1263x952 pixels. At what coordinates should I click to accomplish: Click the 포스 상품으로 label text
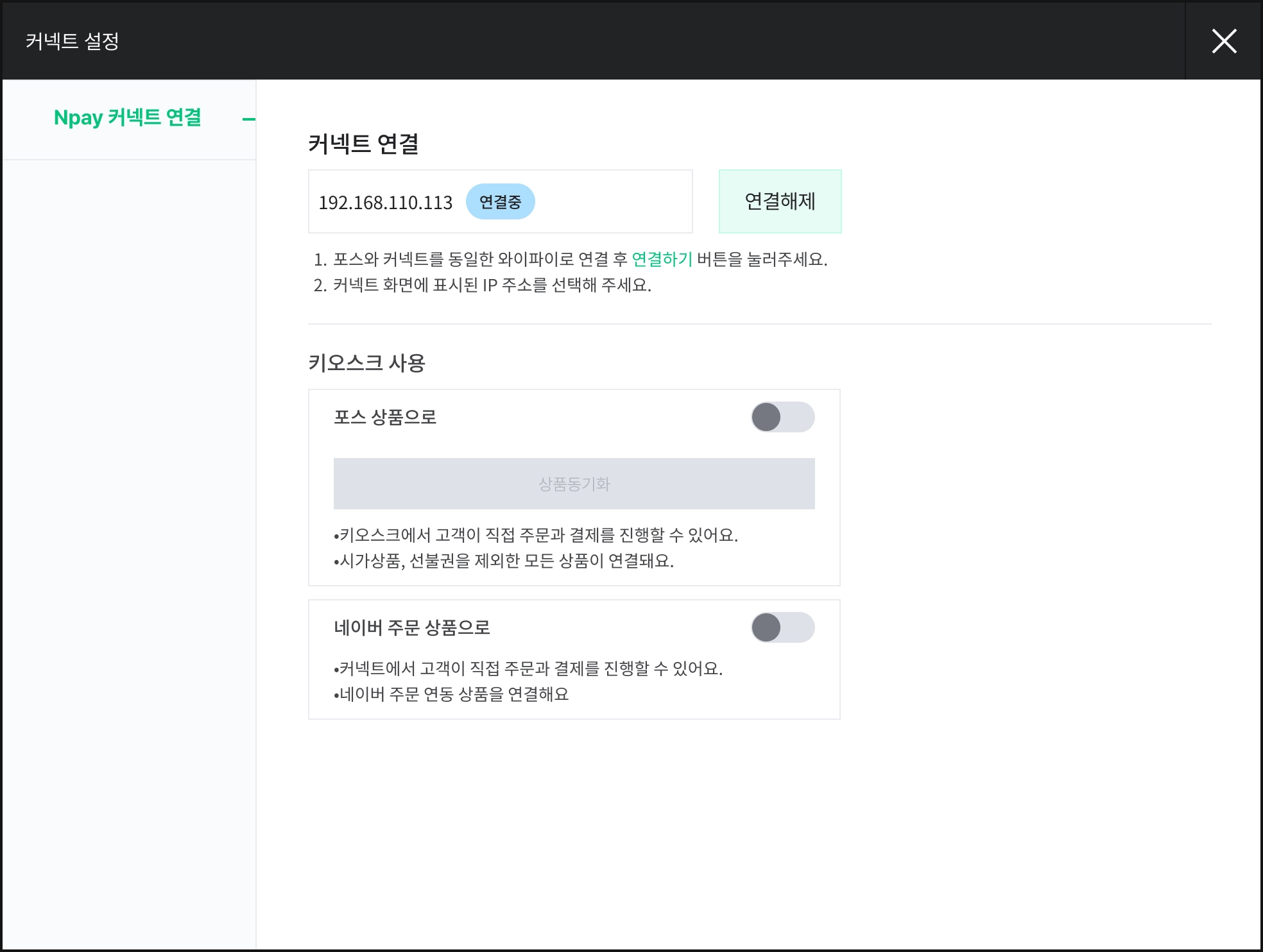tap(385, 417)
